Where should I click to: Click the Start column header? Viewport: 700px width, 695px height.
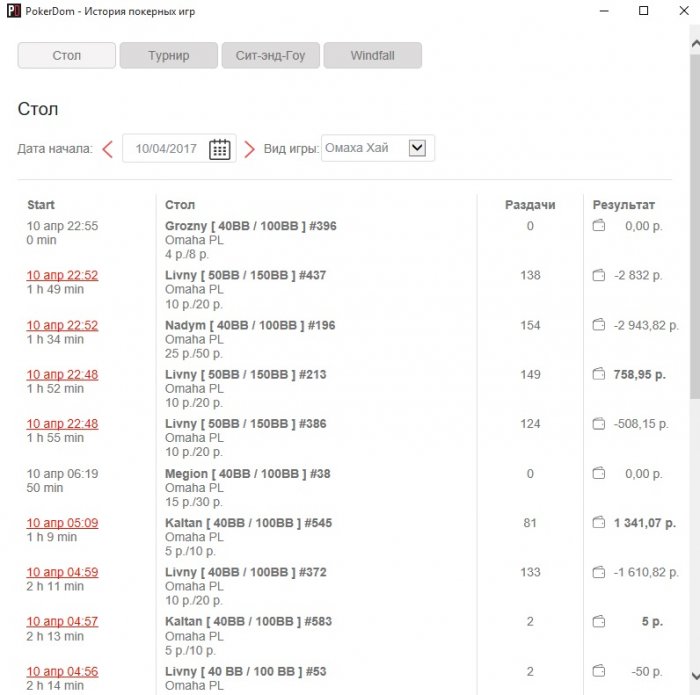point(41,205)
